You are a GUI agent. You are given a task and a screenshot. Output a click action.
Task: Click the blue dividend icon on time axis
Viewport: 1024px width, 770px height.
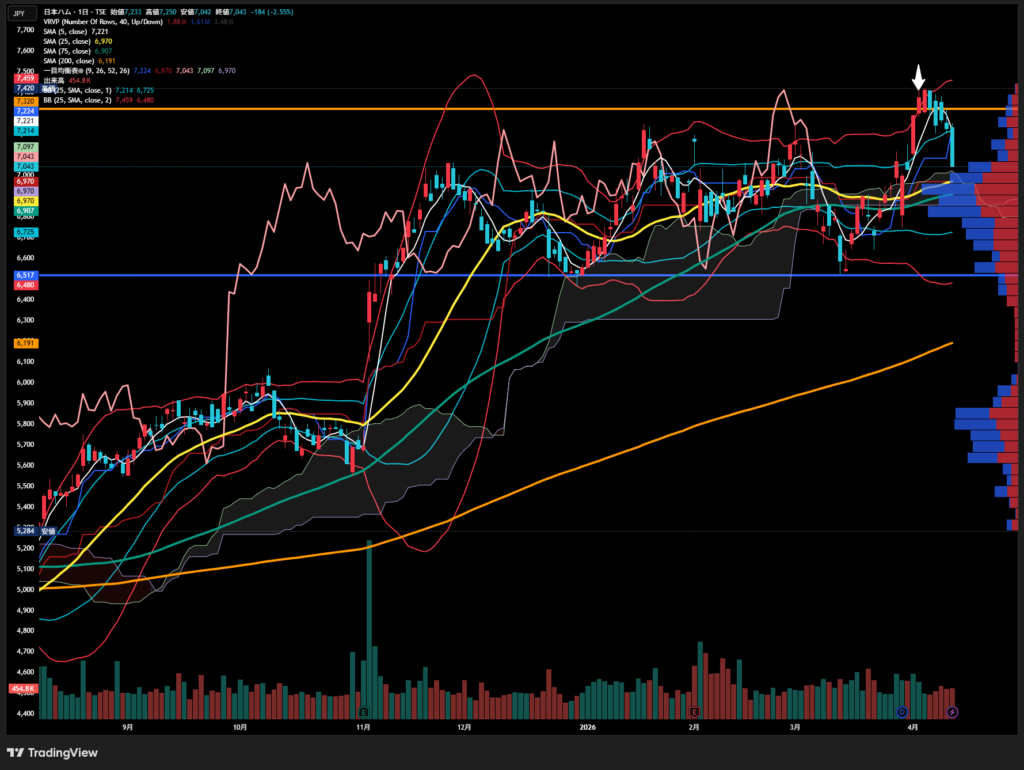tap(902, 711)
